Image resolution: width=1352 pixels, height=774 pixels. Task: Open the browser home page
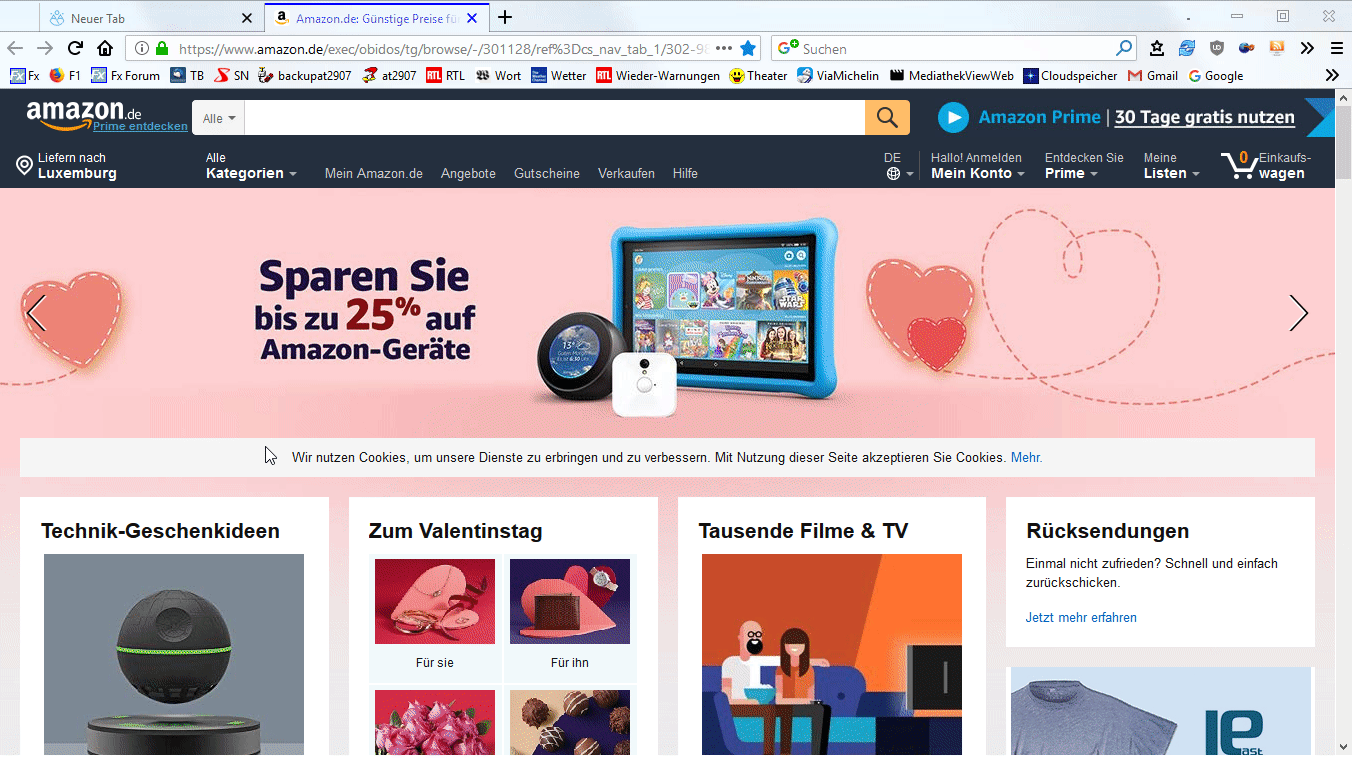105,48
